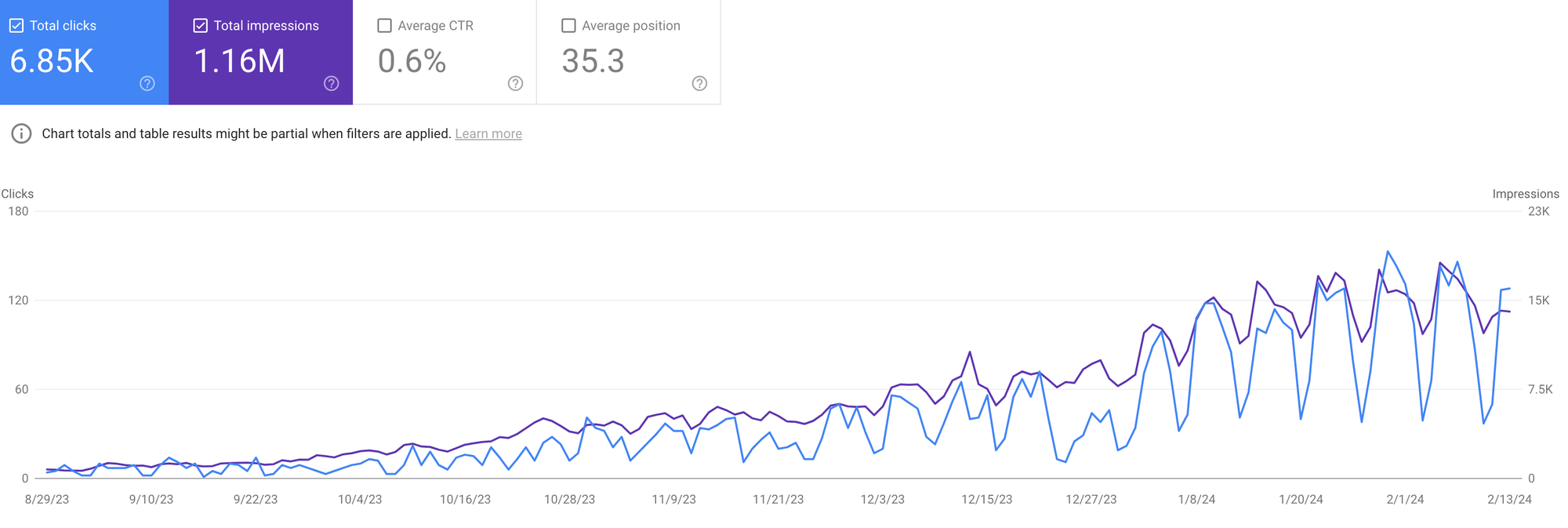Follow the Learn more link
This screenshot has width=1568, height=528.
[x=488, y=133]
